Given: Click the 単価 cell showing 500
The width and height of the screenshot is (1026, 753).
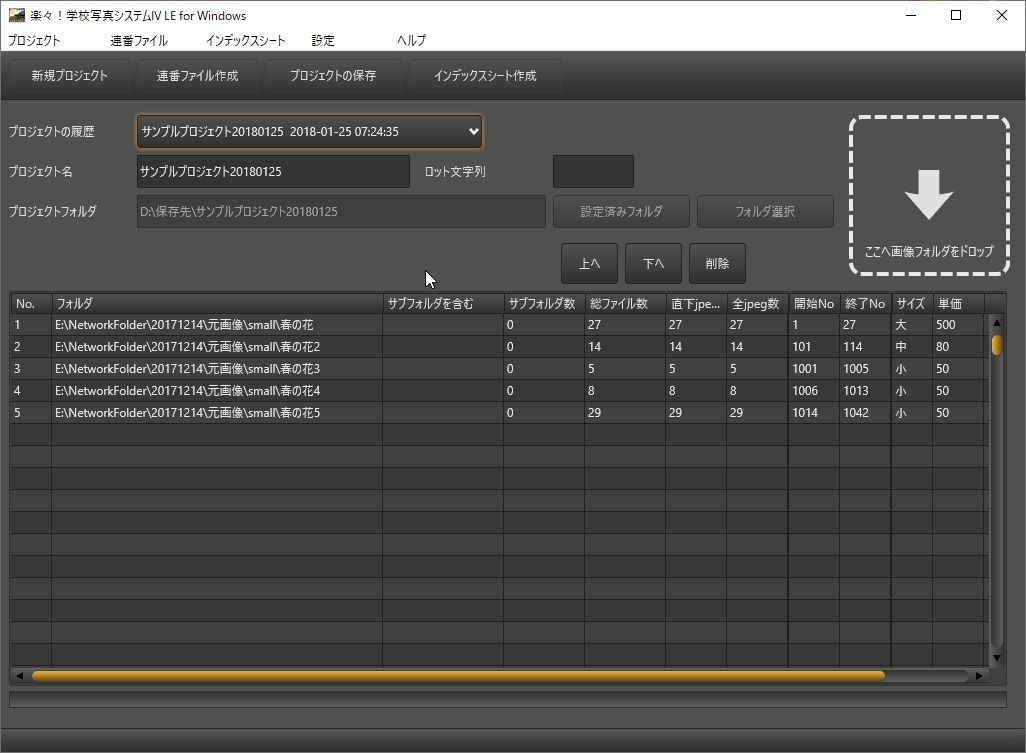Looking at the screenshot, I should (x=958, y=324).
